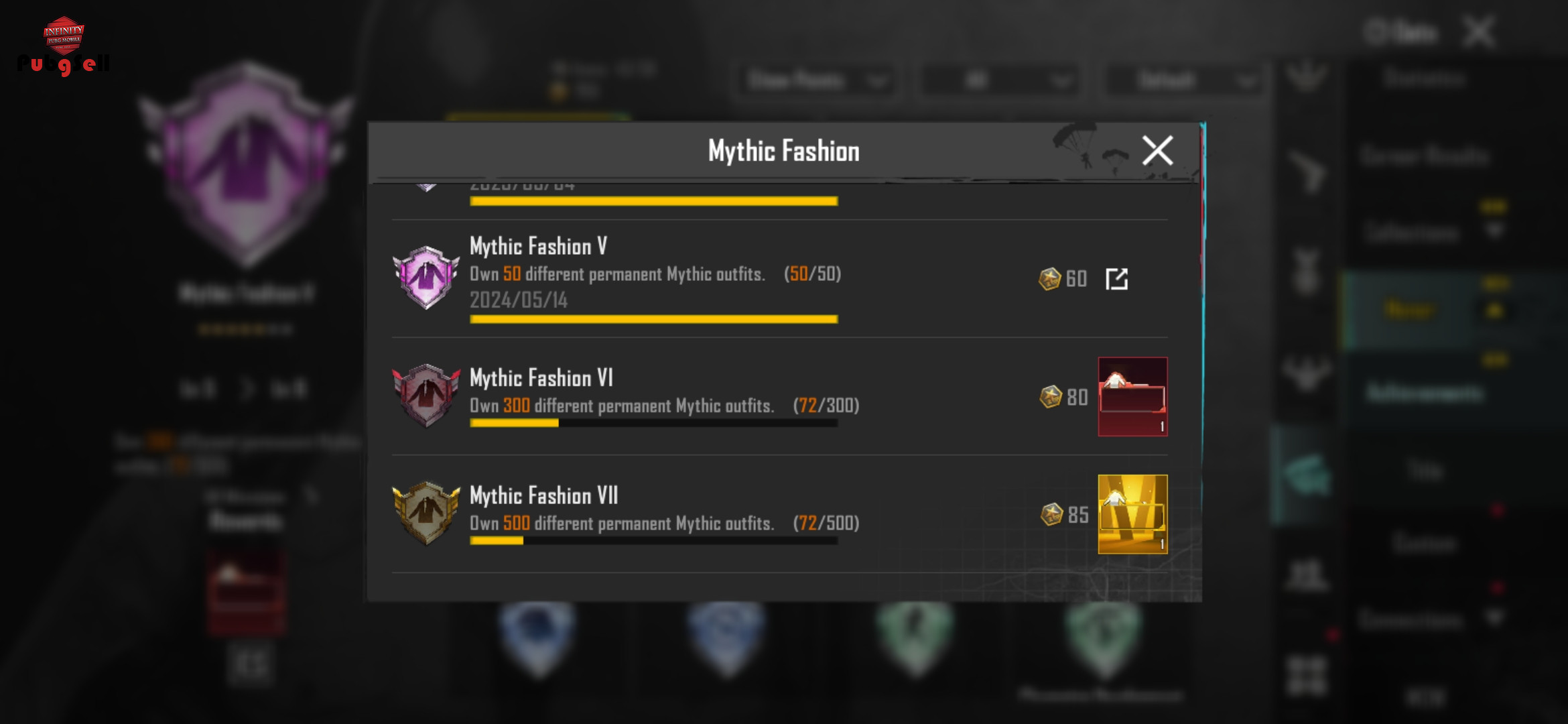Close the Mythic Fashion dialog
Viewport: 1568px width, 724px height.
(1157, 150)
